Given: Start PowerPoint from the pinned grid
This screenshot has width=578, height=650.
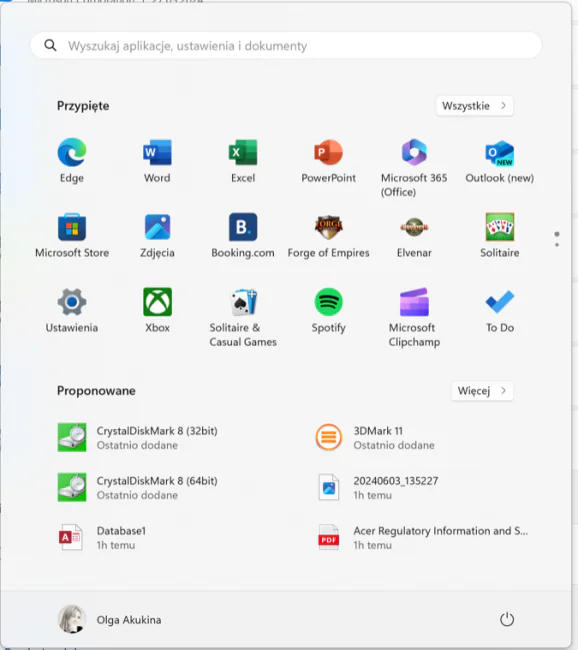Looking at the screenshot, I should (x=328, y=160).
